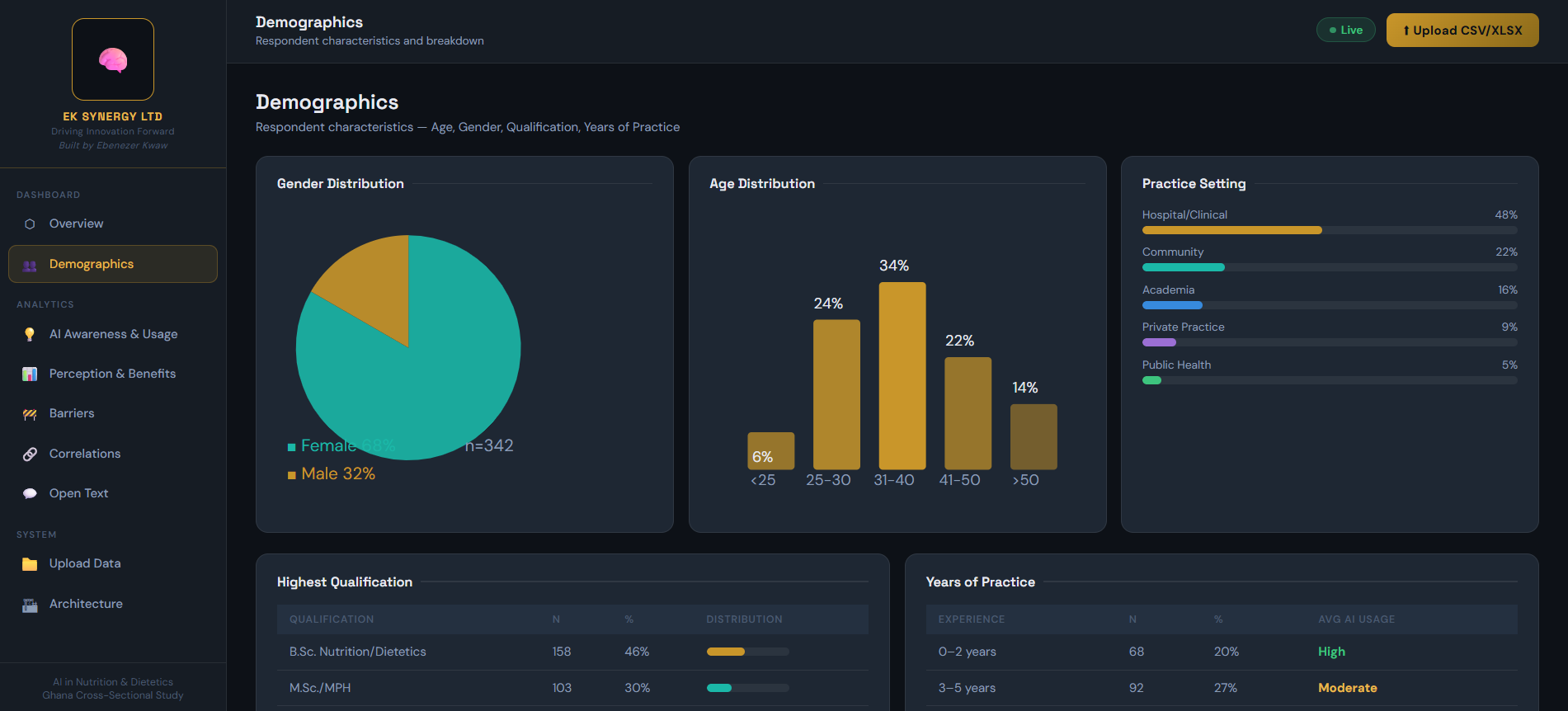Click the Academia progress bar
This screenshot has height=711, width=1568.
pyautogui.click(x=1330, y=305)
